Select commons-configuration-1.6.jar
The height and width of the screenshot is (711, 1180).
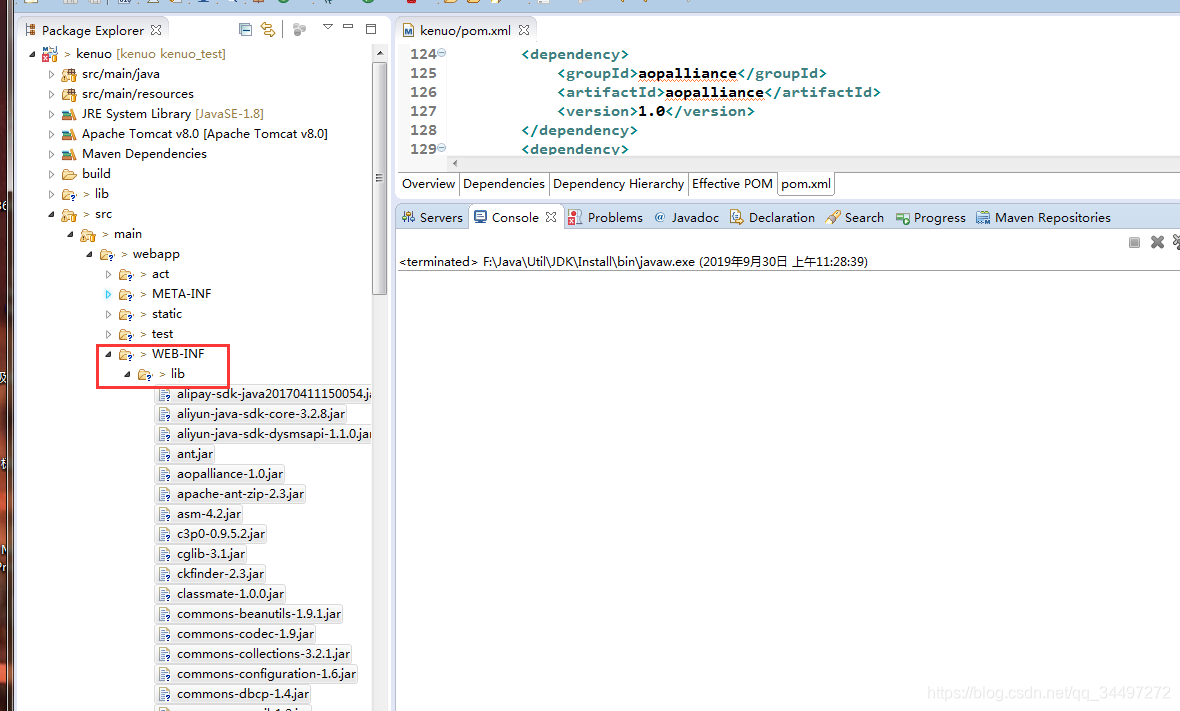tap(257, 673)
